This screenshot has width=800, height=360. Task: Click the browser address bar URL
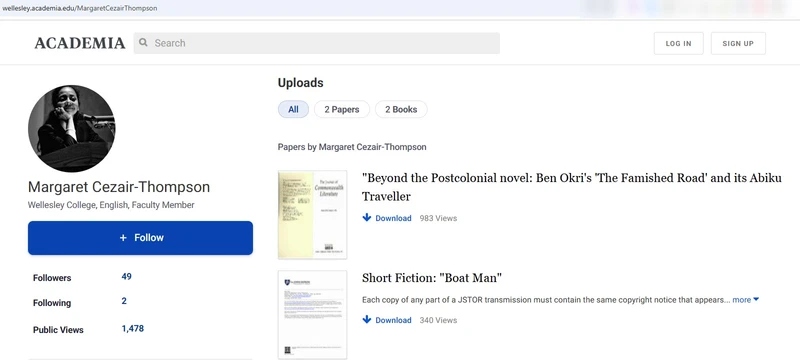coord(80,8)
